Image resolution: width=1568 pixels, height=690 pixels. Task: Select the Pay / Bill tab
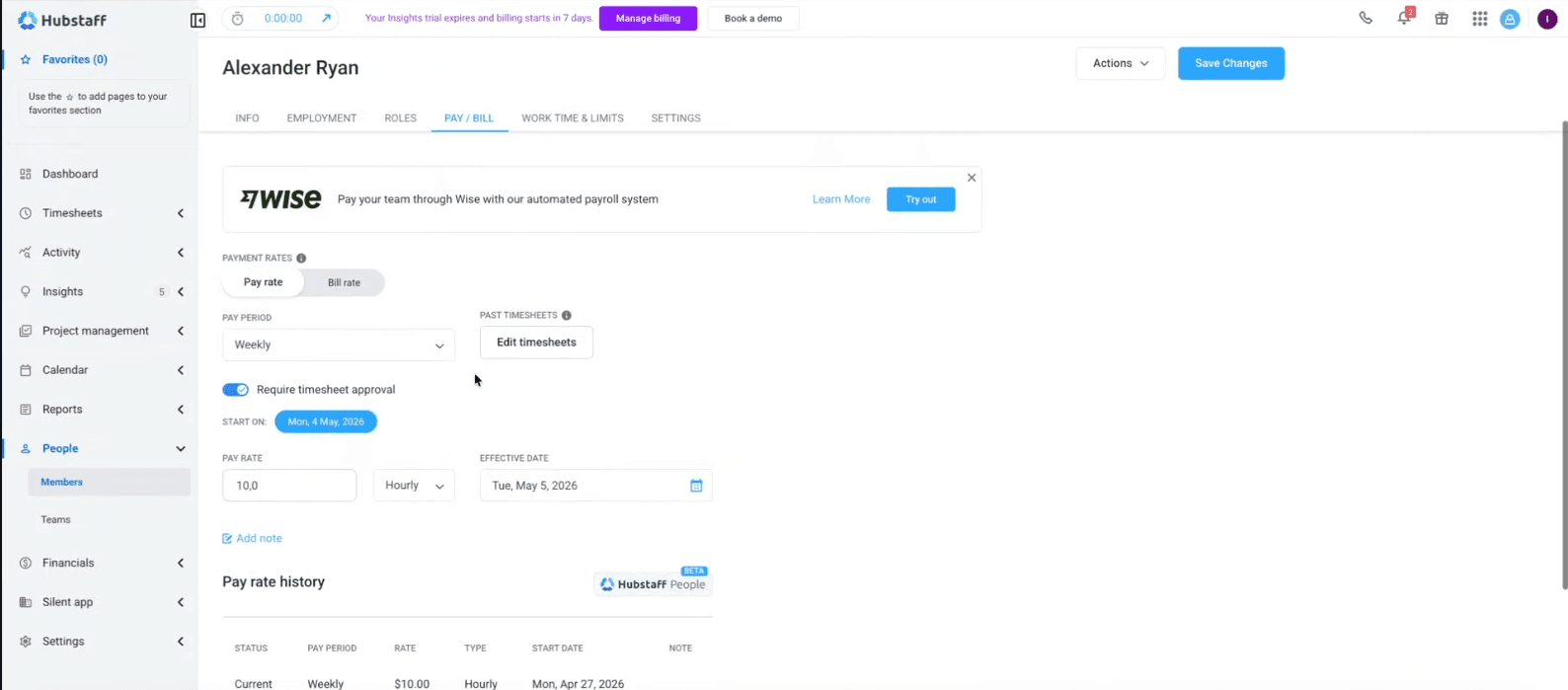(x=469, y=117)
